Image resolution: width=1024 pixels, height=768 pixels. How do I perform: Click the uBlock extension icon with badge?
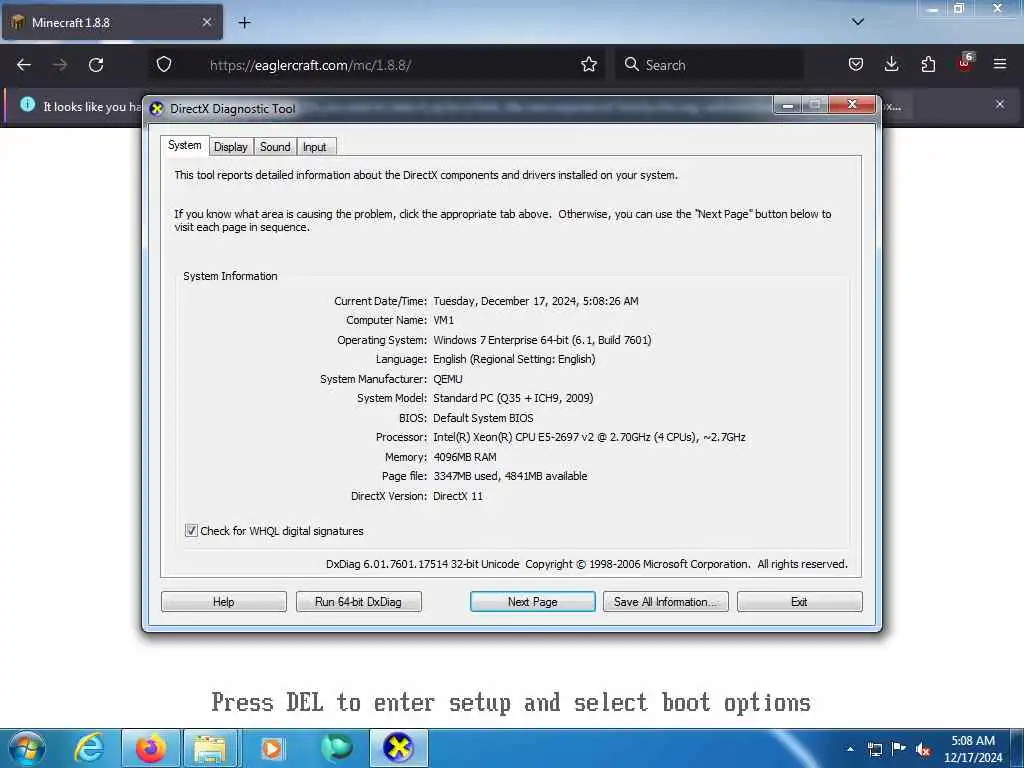click(x=965, y=63)
